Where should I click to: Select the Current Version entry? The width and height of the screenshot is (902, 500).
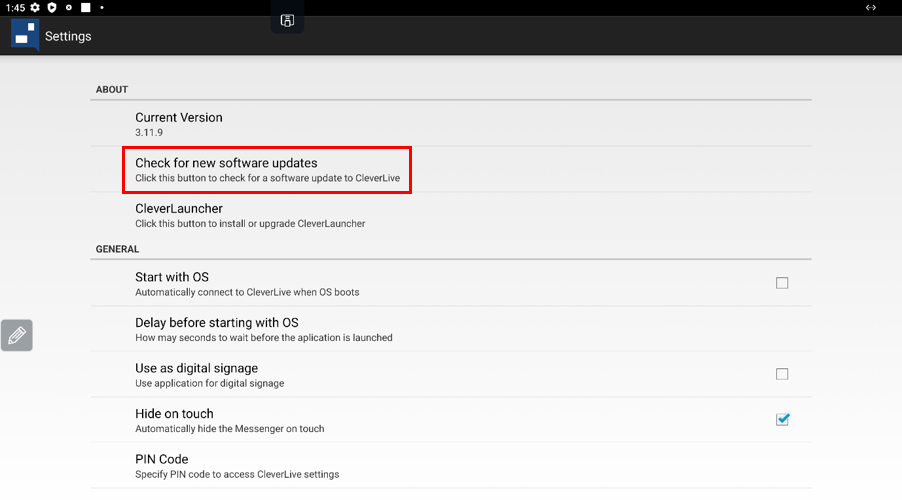451,124
